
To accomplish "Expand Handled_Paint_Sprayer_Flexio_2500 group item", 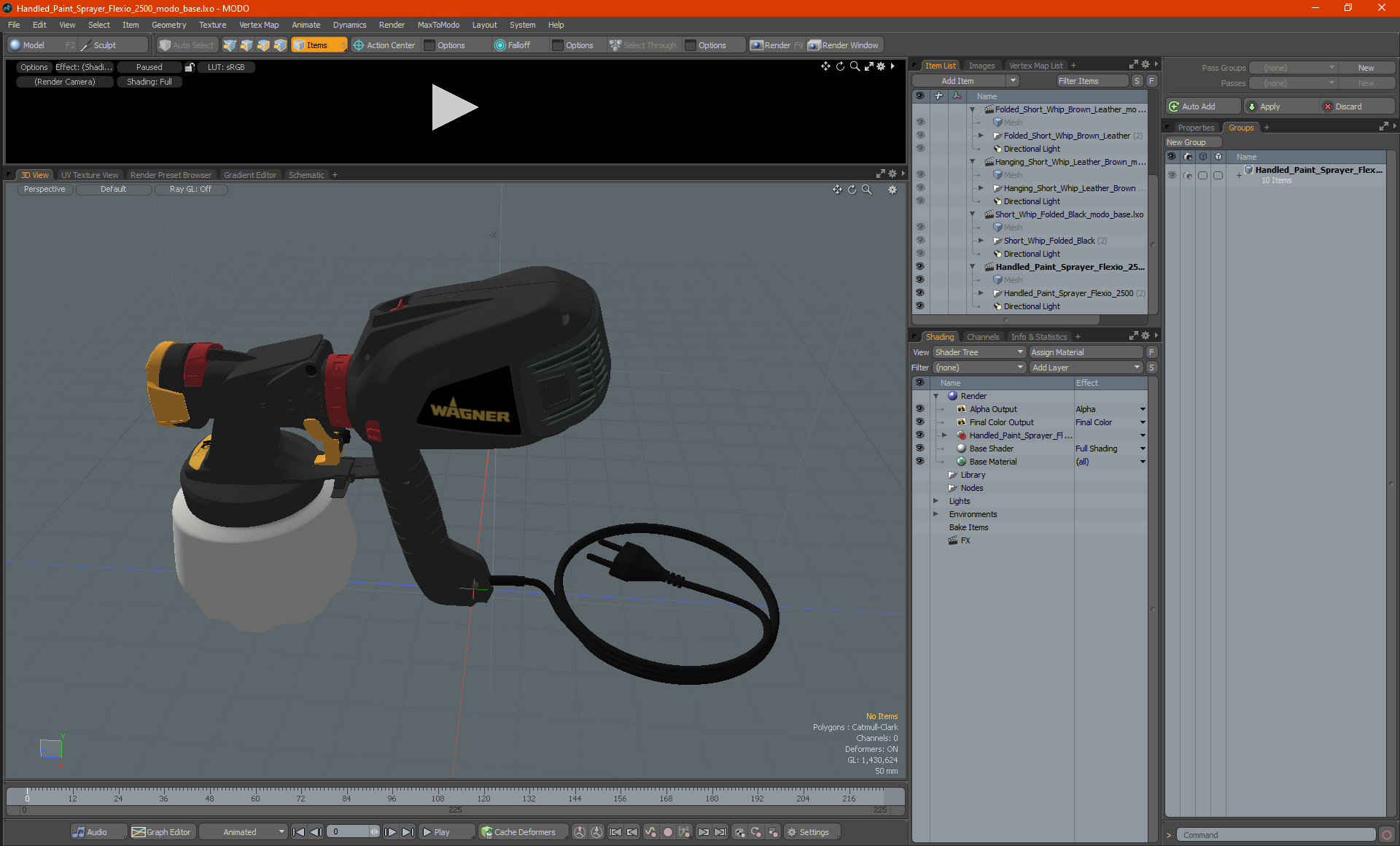I will tap(981, 293).
